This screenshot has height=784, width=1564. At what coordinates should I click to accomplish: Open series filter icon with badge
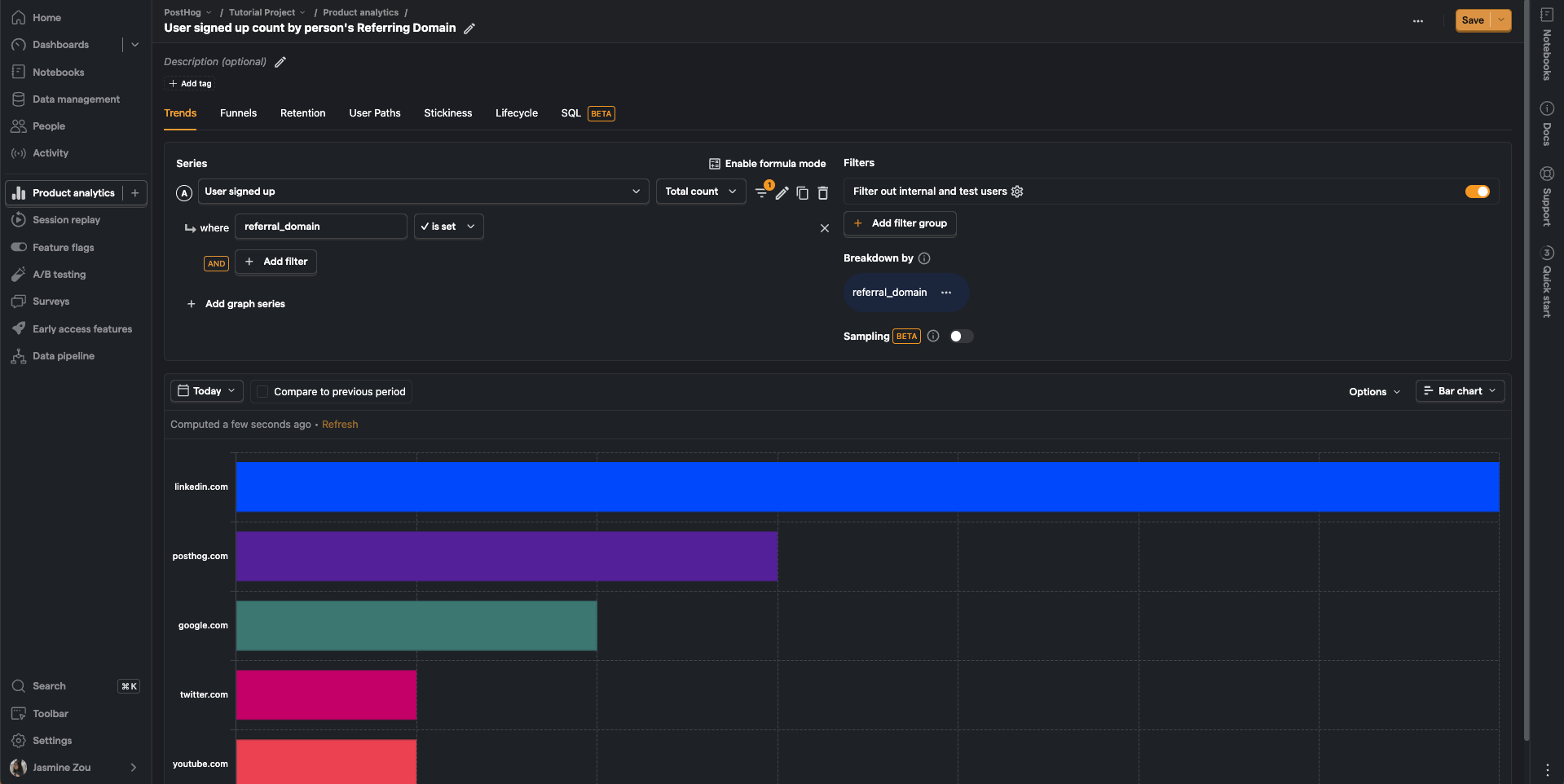762,192
